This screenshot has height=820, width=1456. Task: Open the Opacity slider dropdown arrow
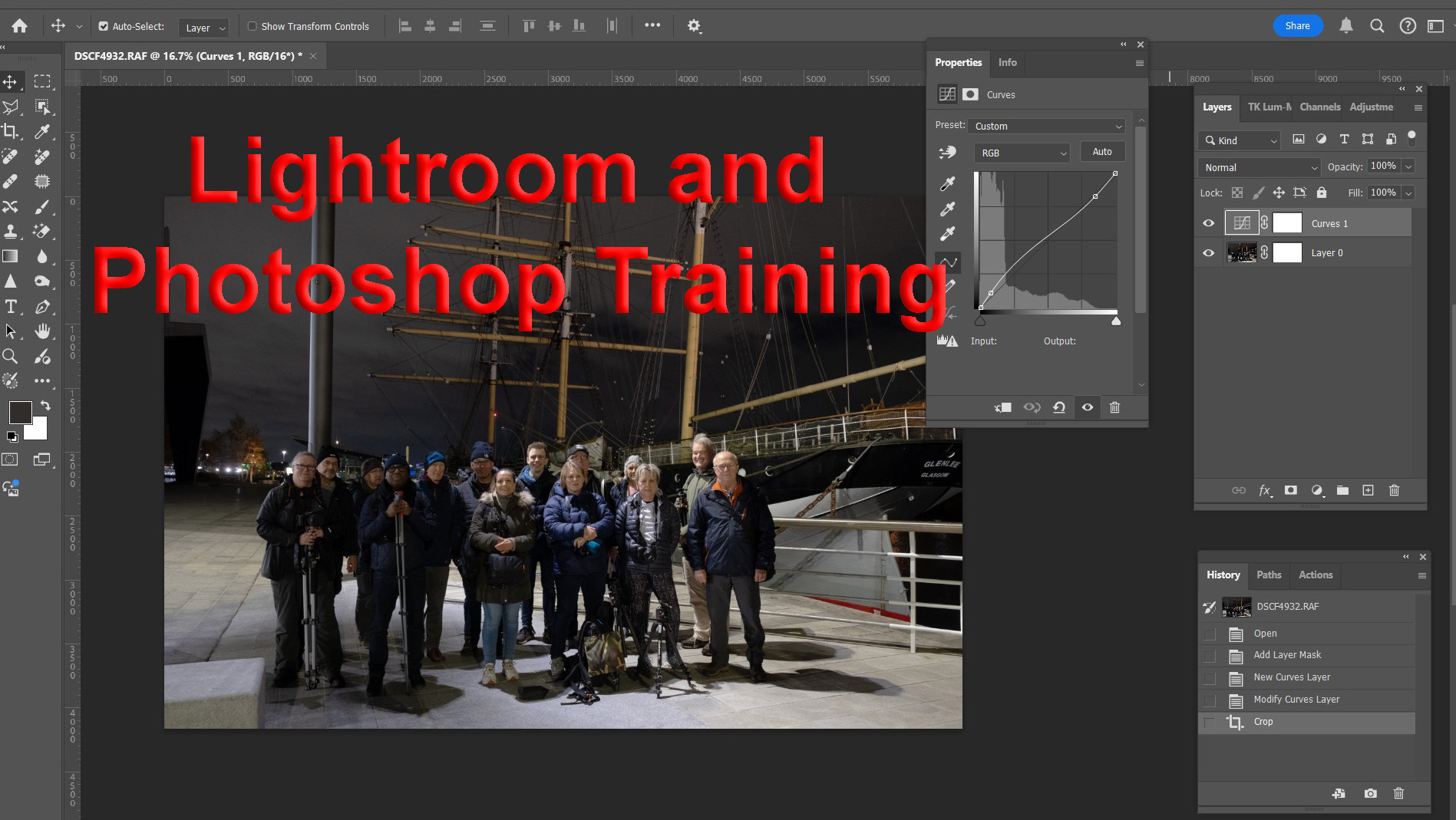1408,166
